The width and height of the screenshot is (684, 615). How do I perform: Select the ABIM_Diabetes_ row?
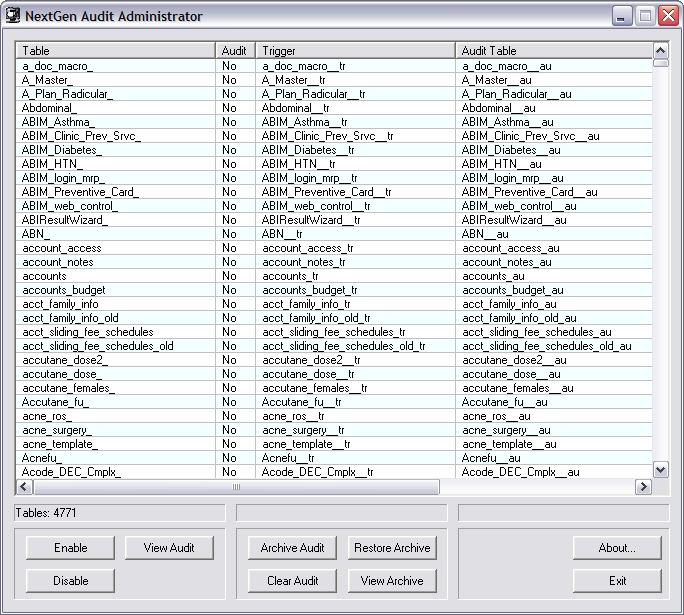334,150
